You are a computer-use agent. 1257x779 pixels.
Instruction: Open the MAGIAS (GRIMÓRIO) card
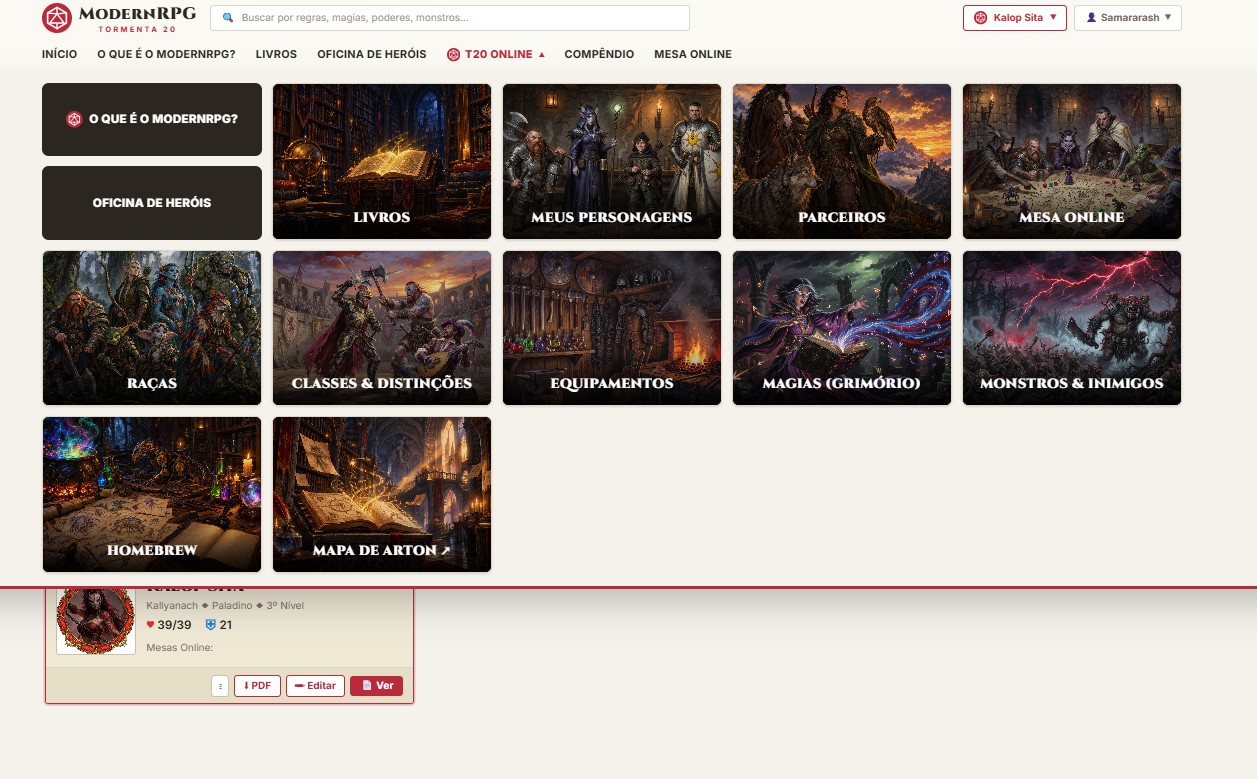coord(842,328)
